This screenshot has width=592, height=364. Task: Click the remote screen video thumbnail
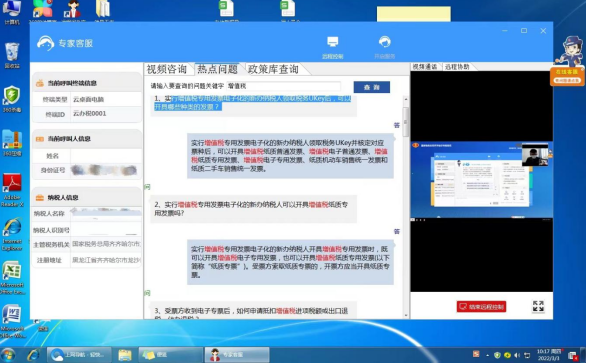(x=481, y=179)
